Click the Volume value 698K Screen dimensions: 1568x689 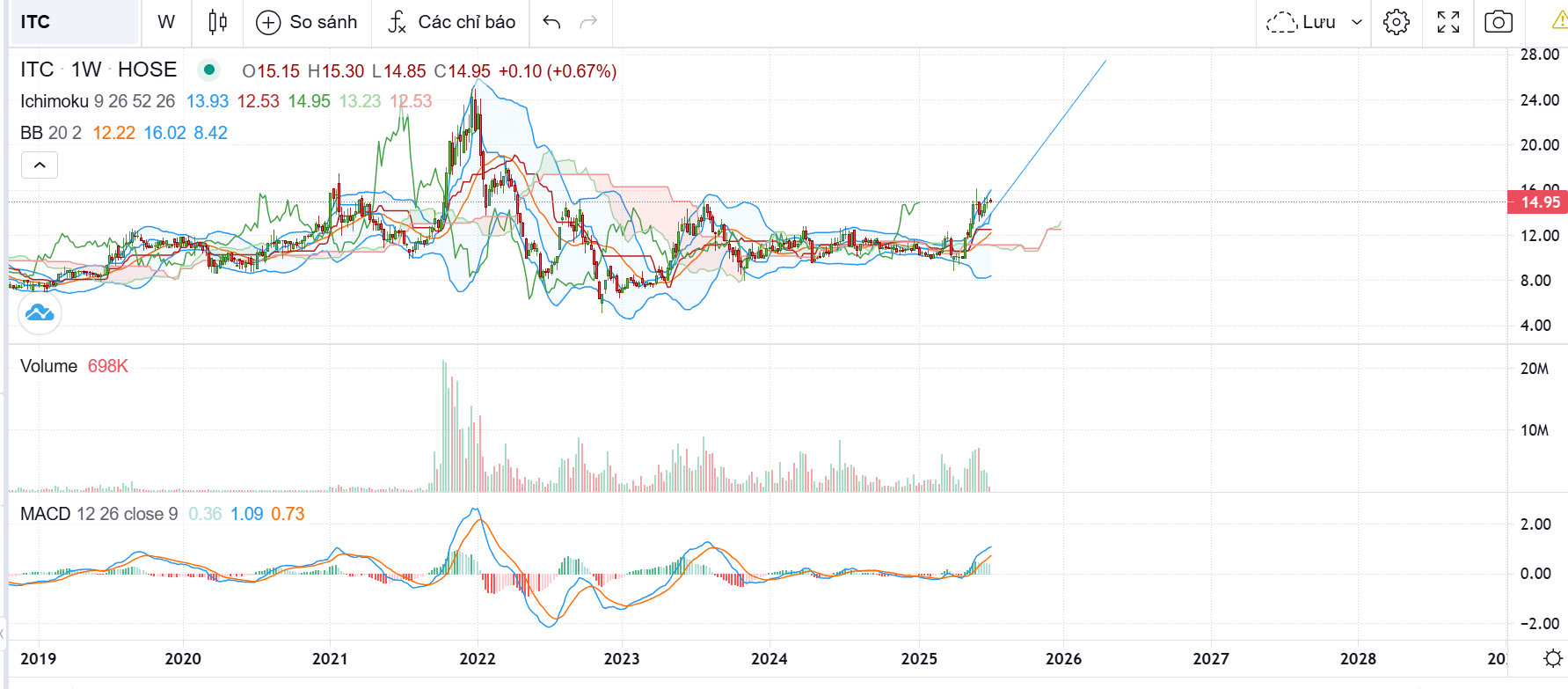click(x=108, y=366)
